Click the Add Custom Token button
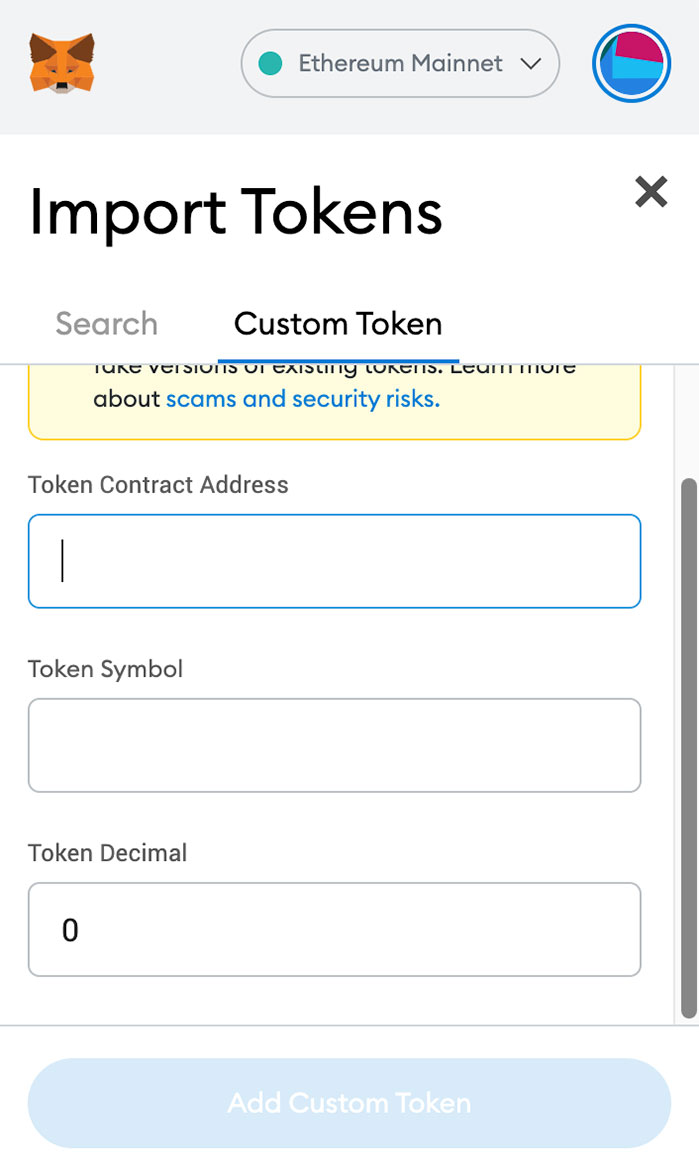The width and height of the screenshot is (699, 1174). (x=350, y=1103)
